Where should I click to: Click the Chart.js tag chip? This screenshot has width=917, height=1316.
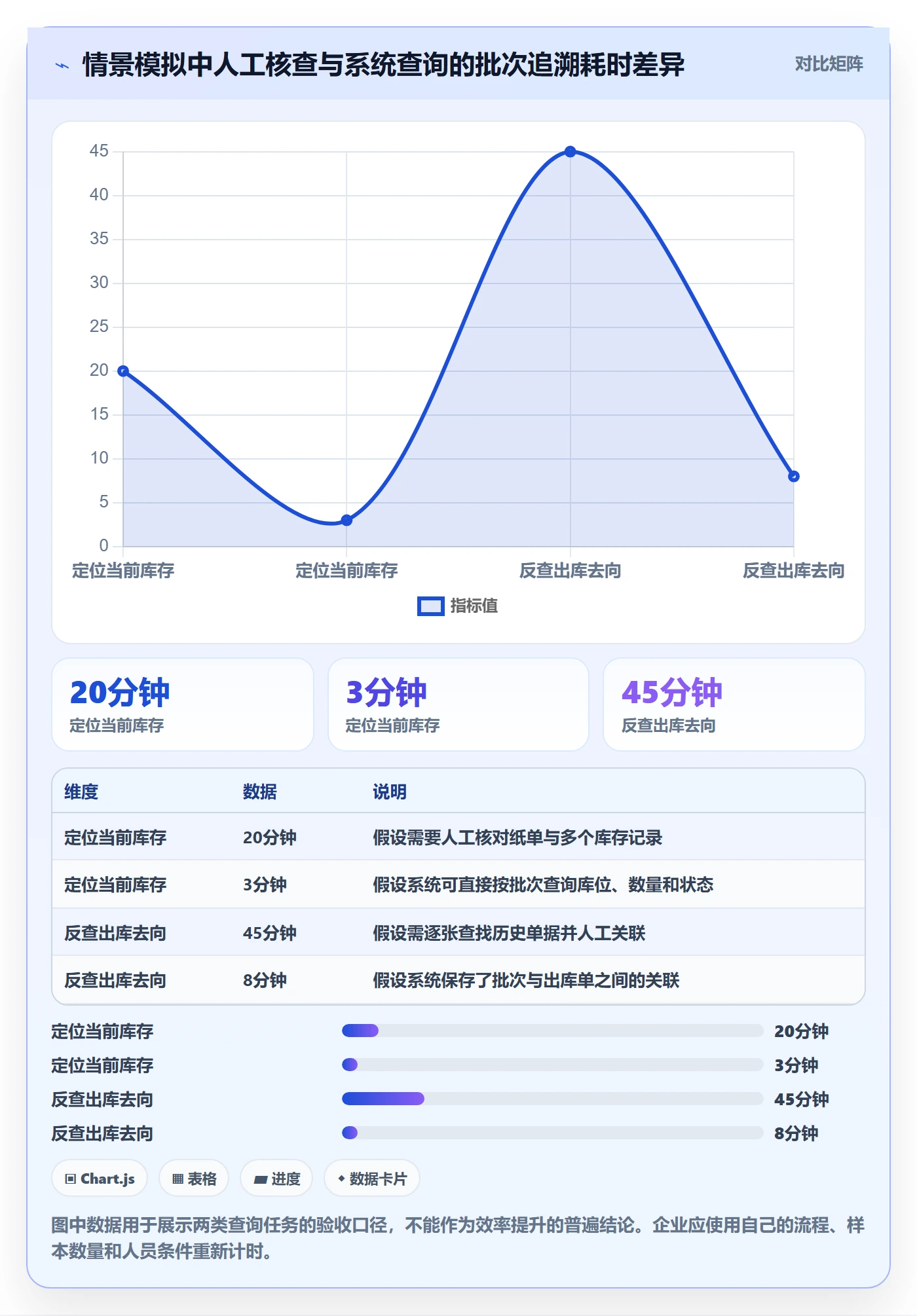(x=100, y=1179)
